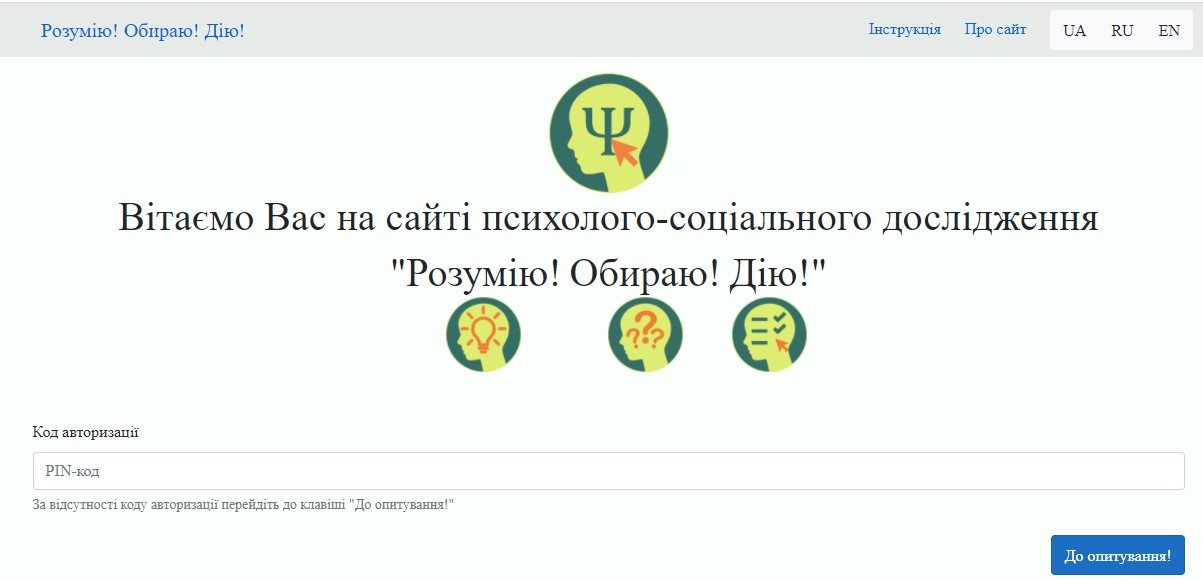Click the hint text about missing authorization code
The width and height of the screenshot is (1203, 580).
click(244, 505)
